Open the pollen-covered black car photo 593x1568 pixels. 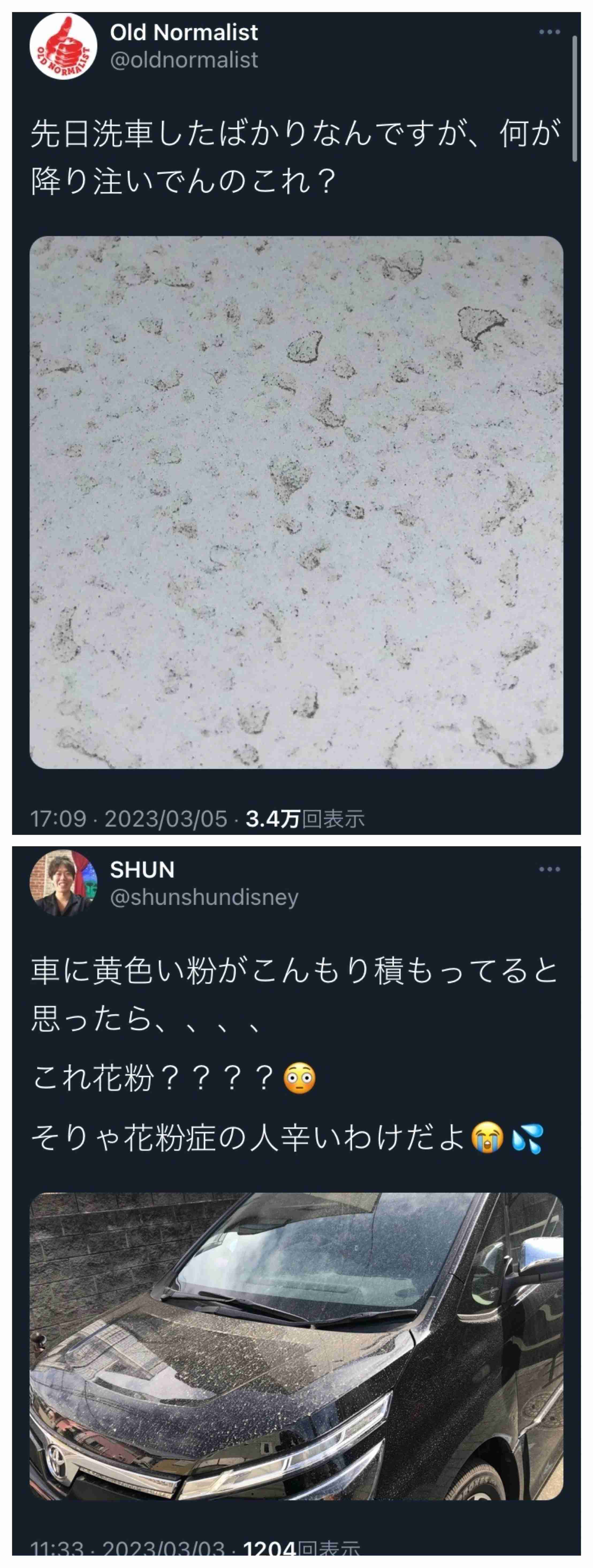click(296, 1346)
